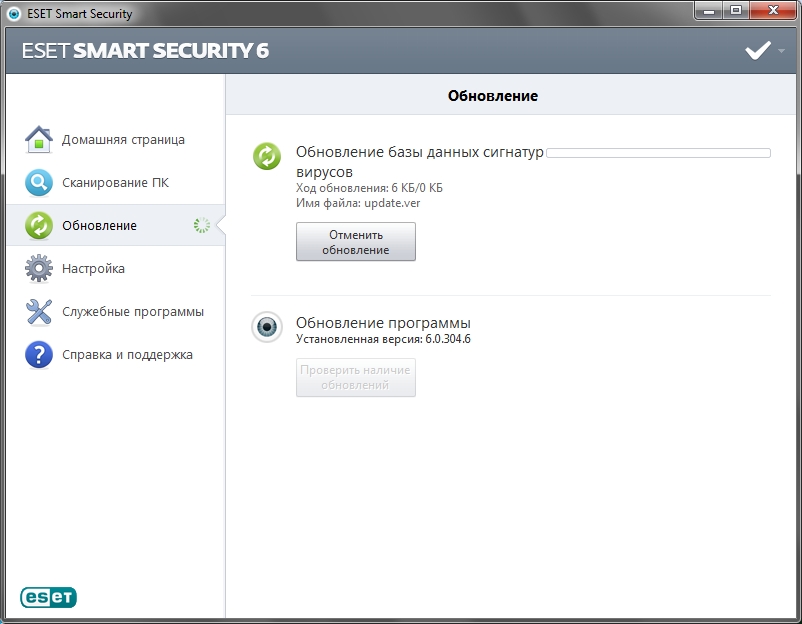Click the Проверить наличие обновлений button
802x624 pixels.
click(x=355, y=377)
